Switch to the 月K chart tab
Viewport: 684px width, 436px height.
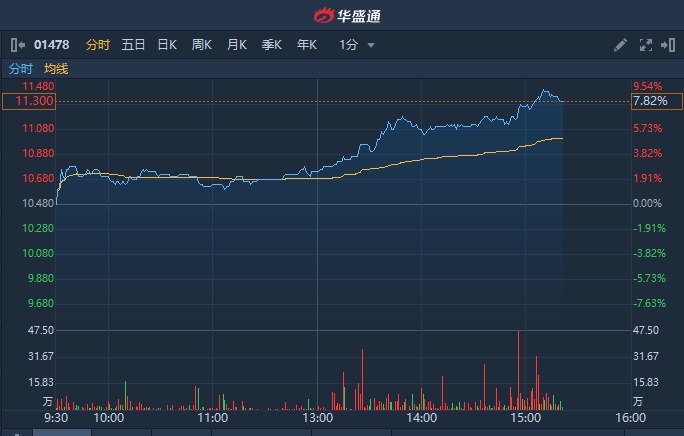point(237,45)
